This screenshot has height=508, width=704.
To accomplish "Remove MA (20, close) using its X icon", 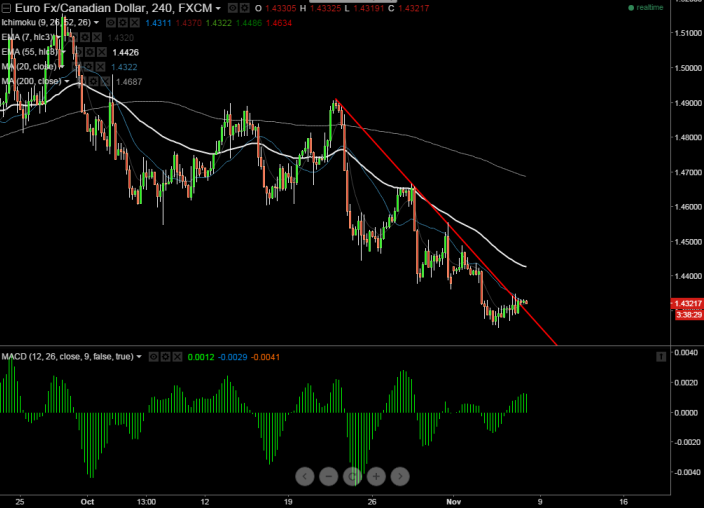I will pyautogui.click(x=100, y=67).
